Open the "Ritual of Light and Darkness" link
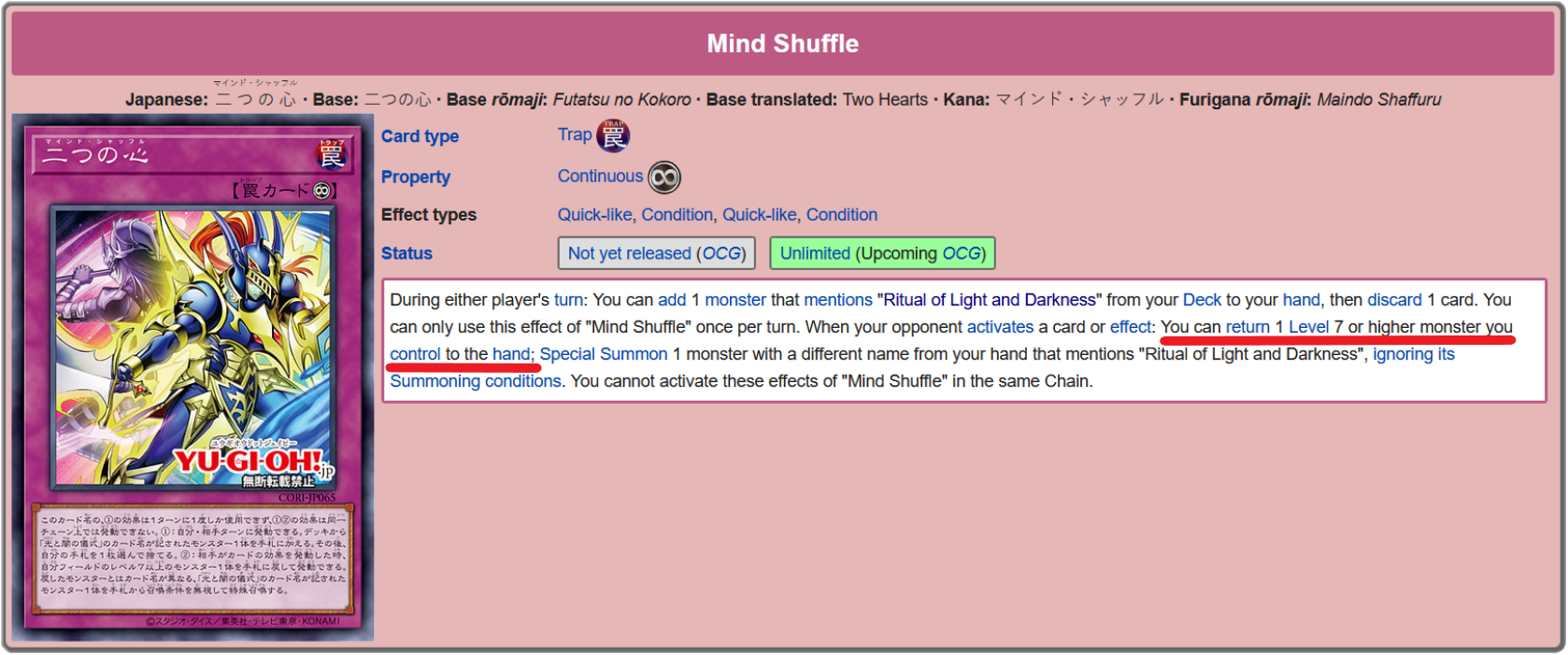This screenshot has width=1568, height=655. tap(990, 300)
